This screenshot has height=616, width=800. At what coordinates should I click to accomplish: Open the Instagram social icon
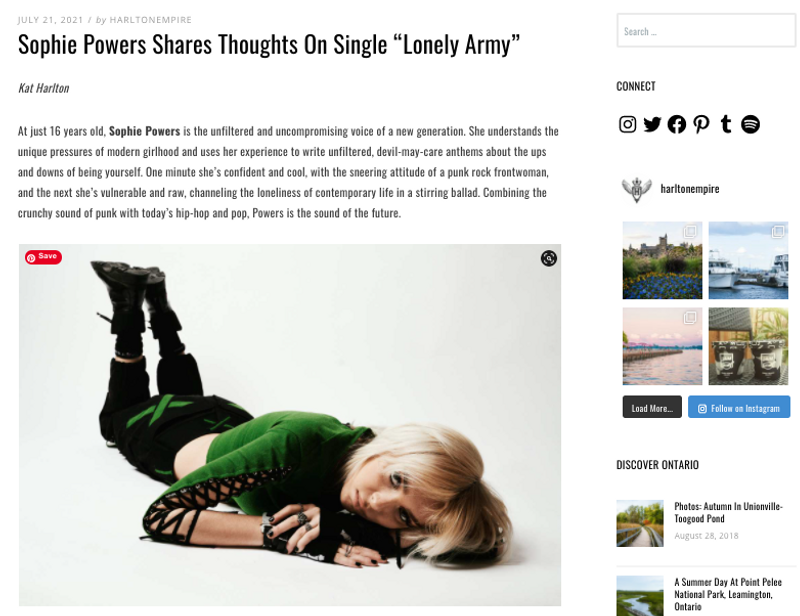coord(627,124)
